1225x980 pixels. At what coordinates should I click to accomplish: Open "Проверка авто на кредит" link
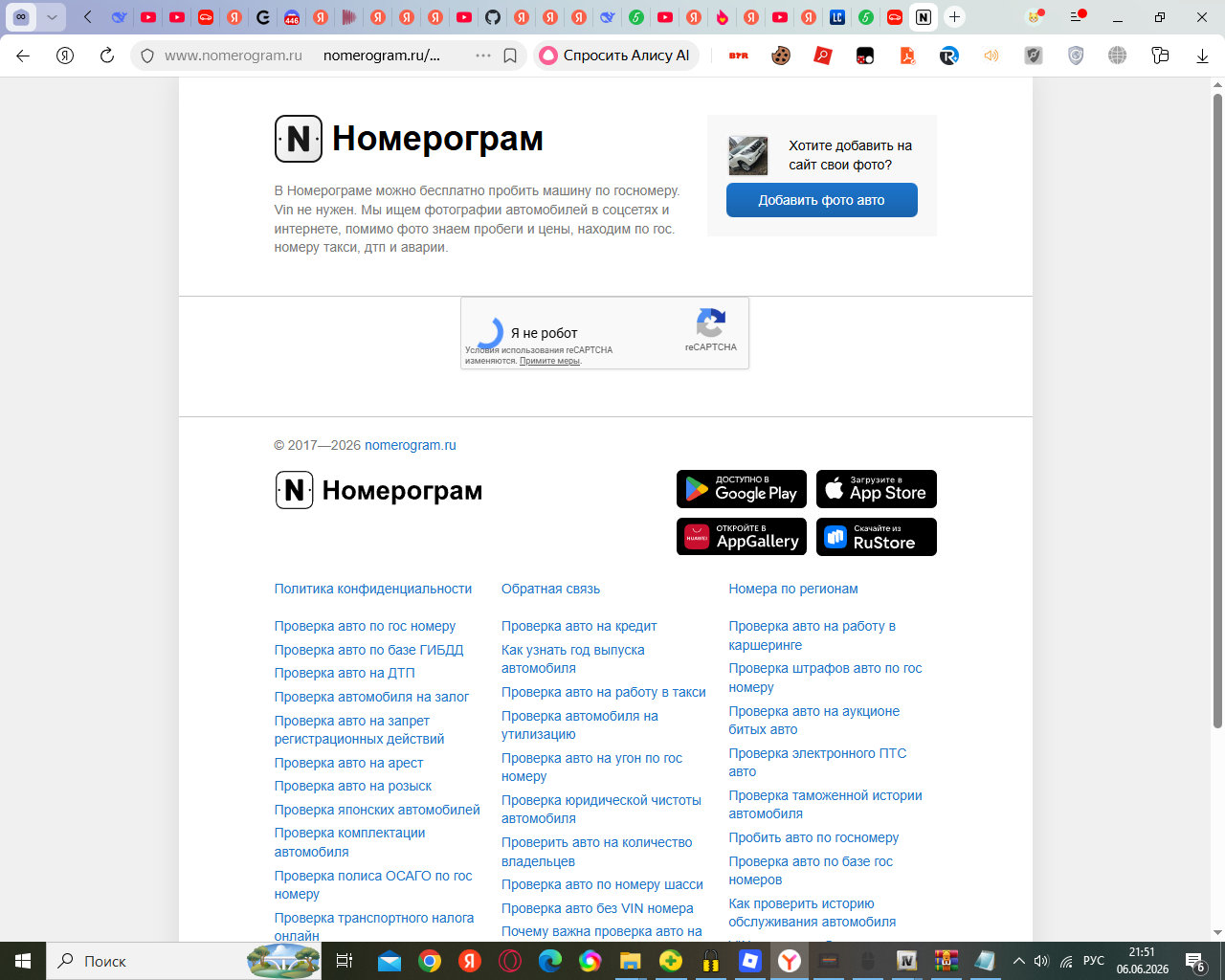(x=579, y=626)
